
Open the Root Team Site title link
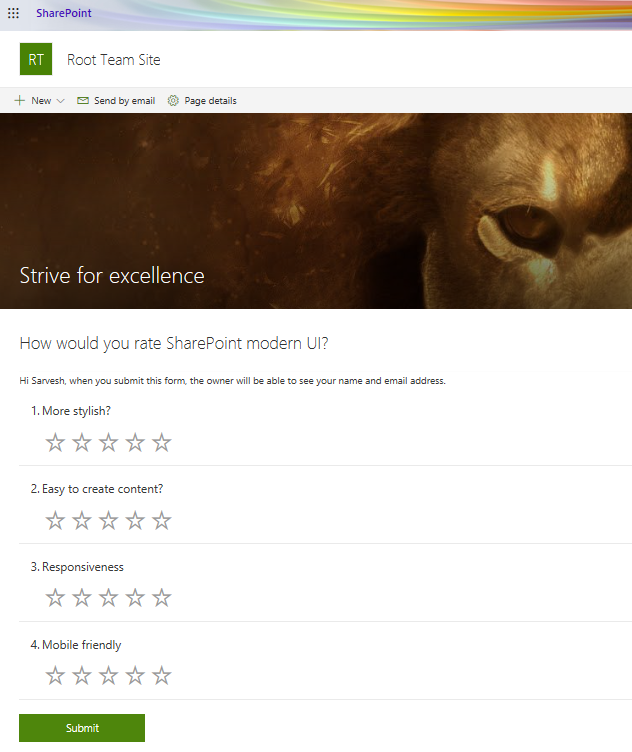[x=114, y=59]
